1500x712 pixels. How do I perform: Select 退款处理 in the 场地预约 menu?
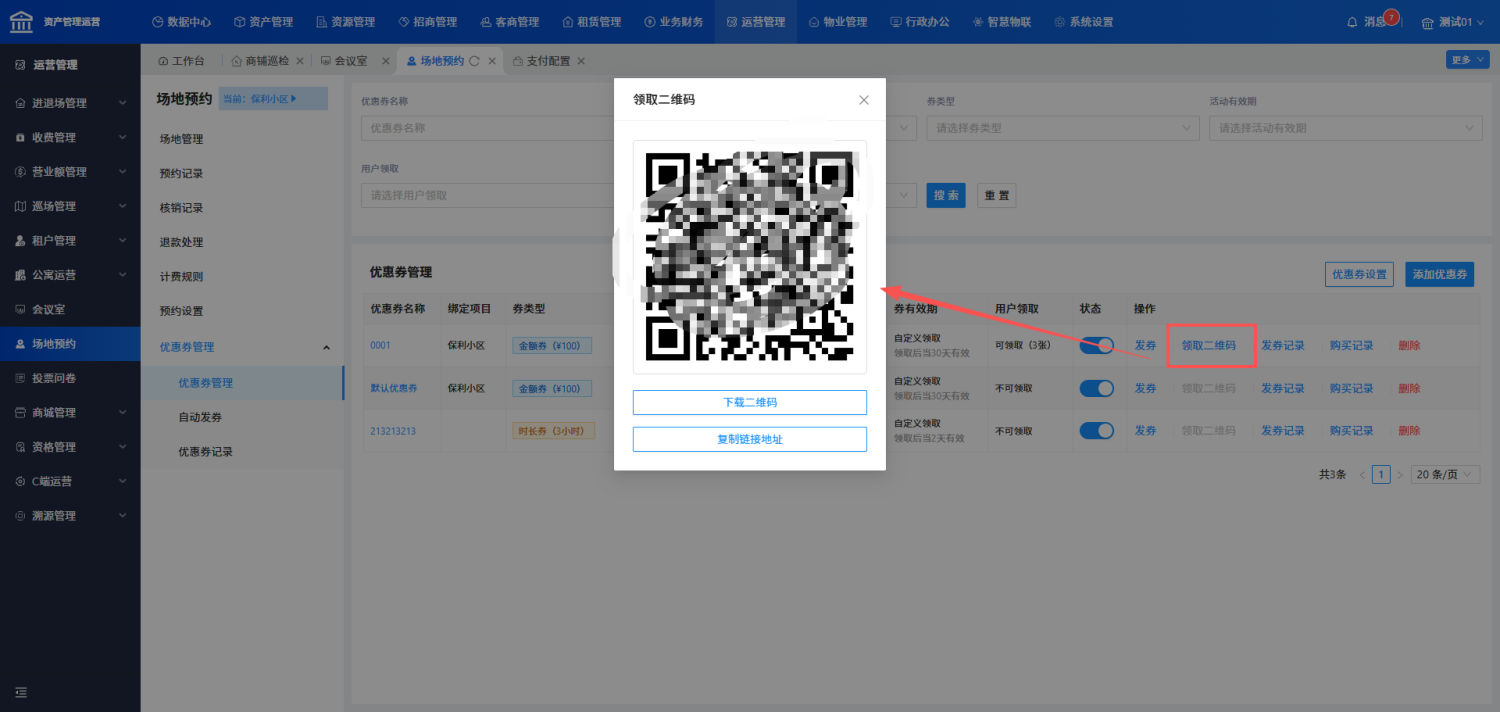(x=181, y=243)
